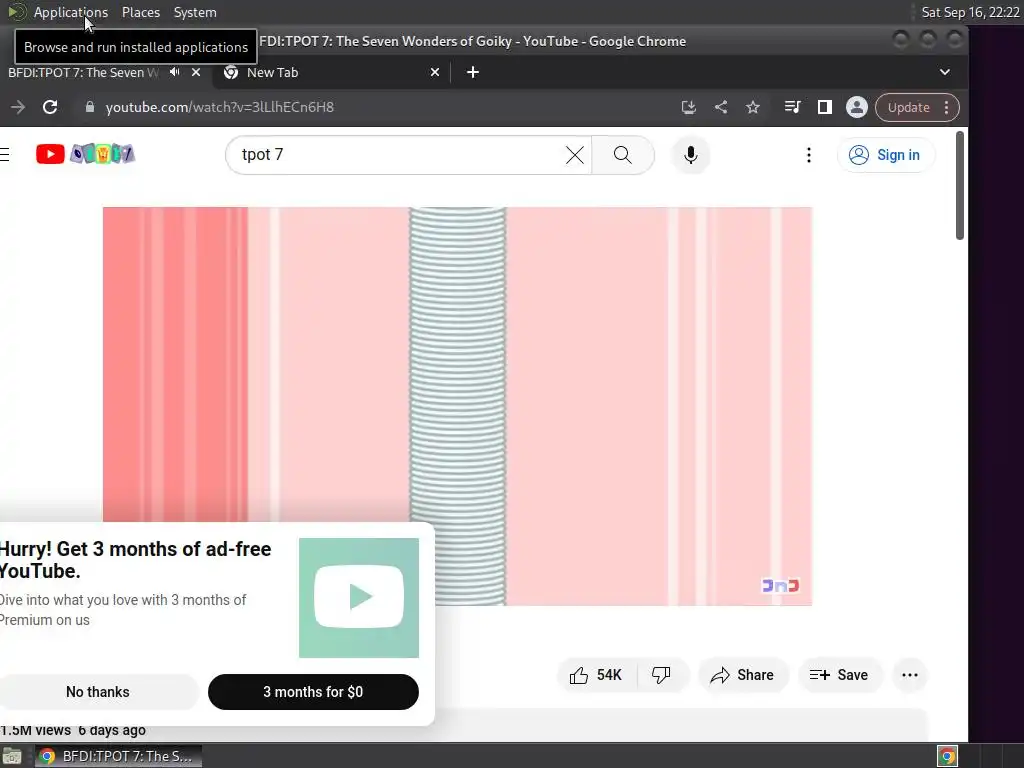Click the Premium promo play thumbnail
The width and height of the screenshot is (1024, 768).
pos(359,598)
